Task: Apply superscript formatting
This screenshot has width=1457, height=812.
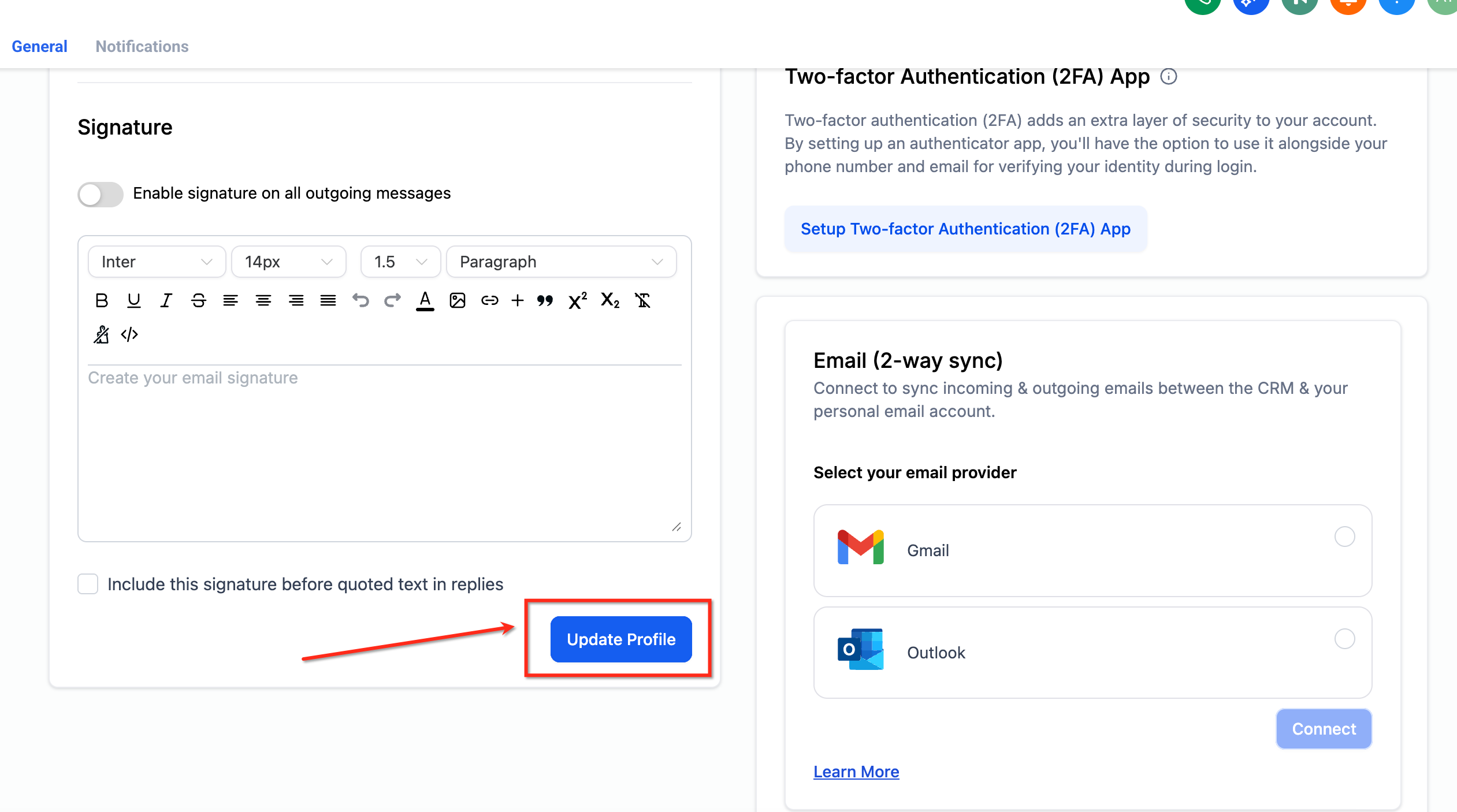Action: [577, 300]
